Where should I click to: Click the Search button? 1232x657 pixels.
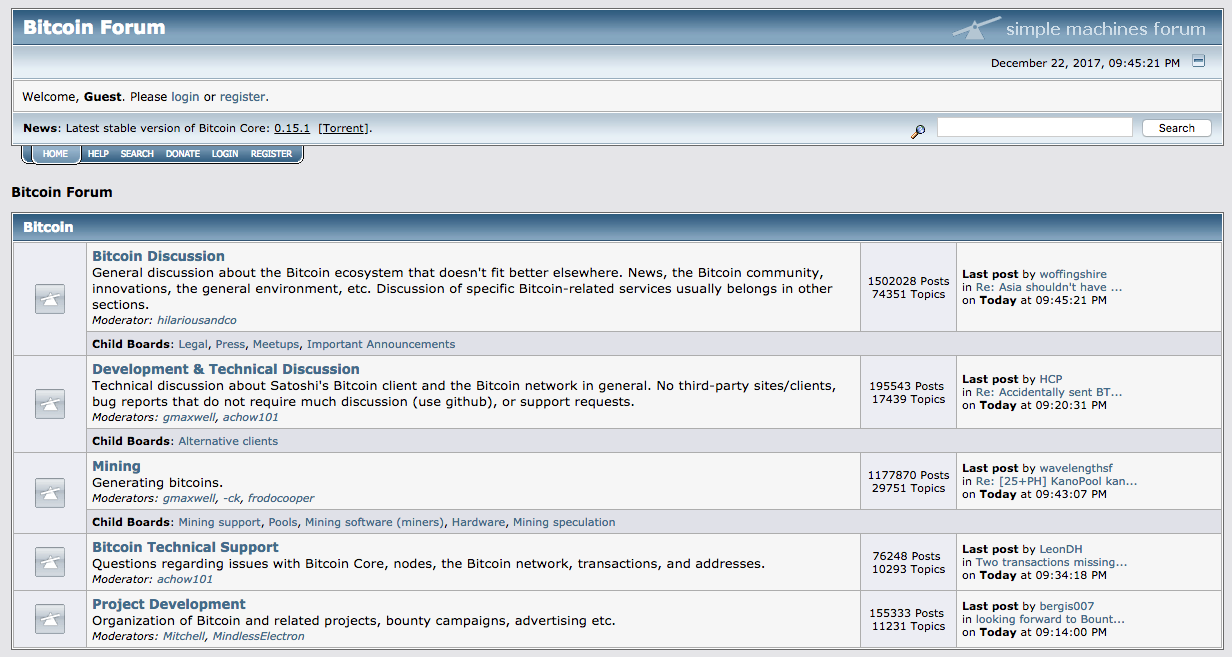click(x=1176, y=128)
